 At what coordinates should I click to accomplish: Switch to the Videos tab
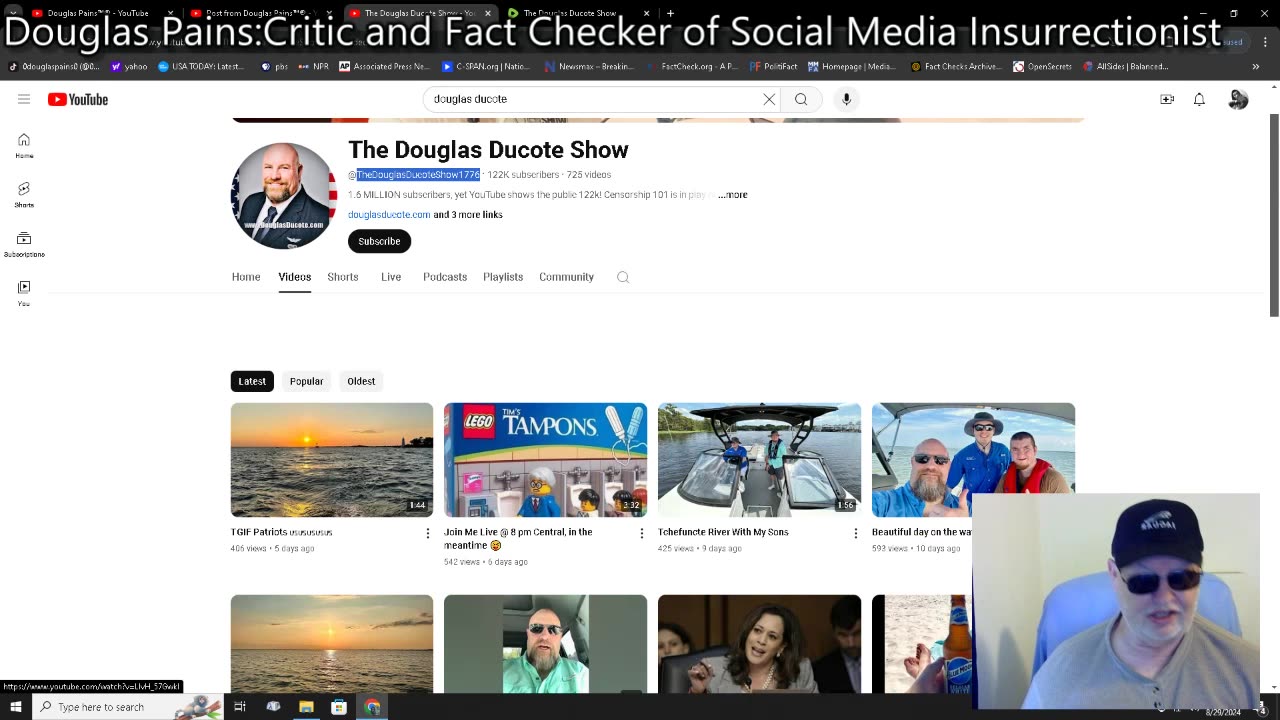[x=295, y=277]
